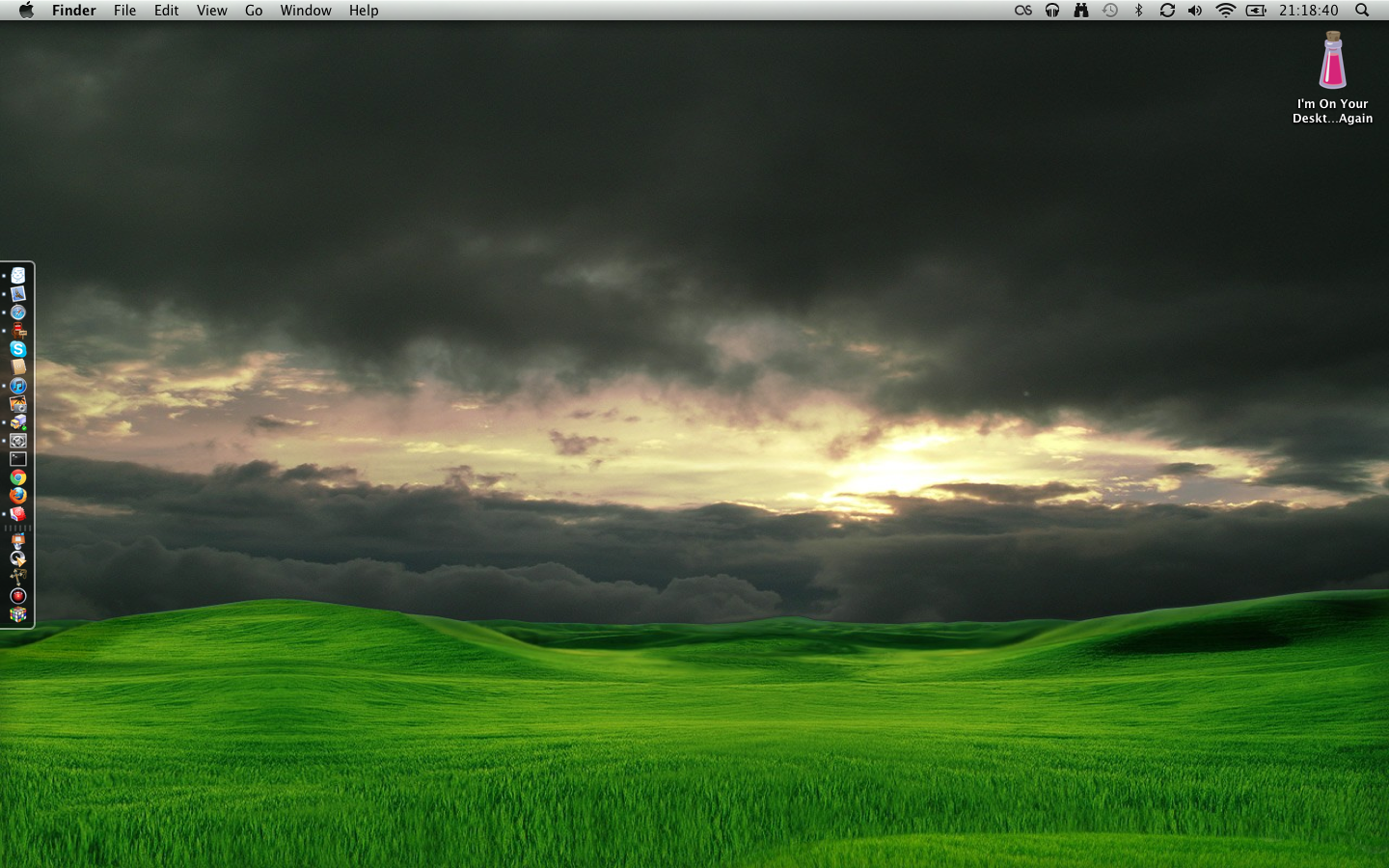1389x868 pixels.
Task: Open Address Book in the Dock
Action: [x=18, y=367]
